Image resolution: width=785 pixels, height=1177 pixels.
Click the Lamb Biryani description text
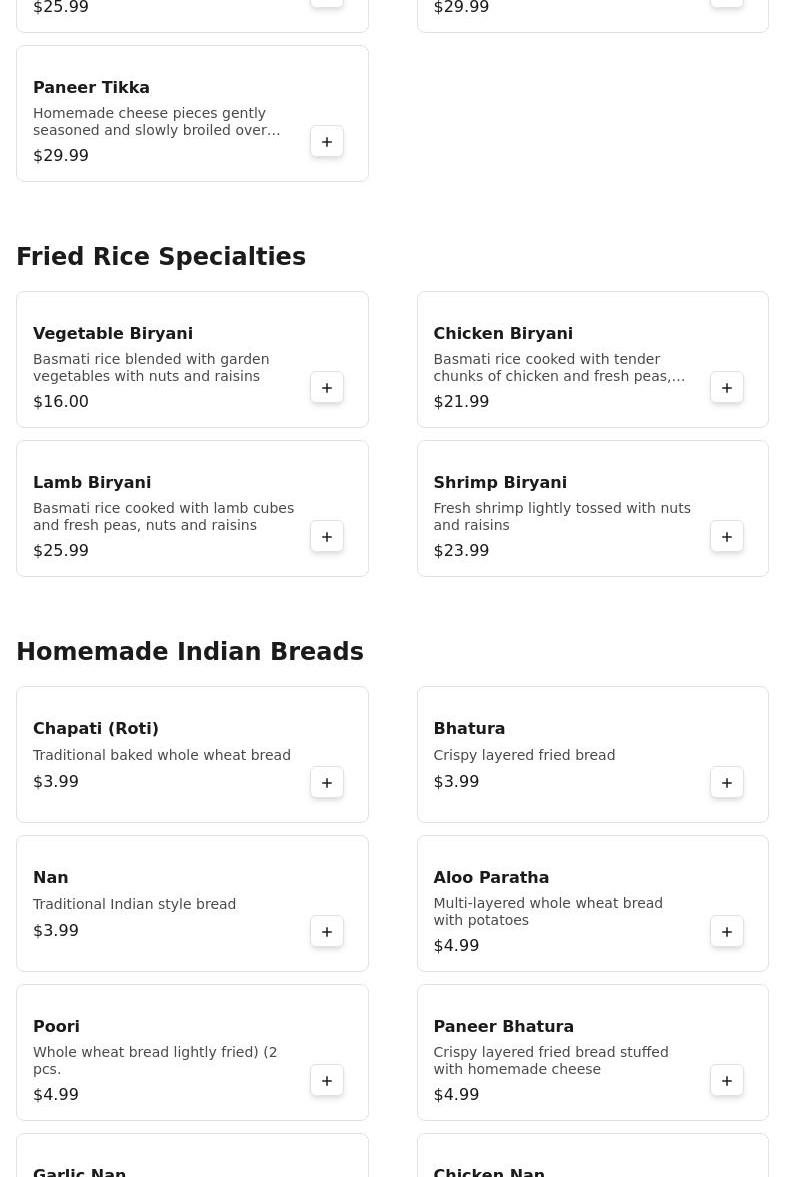click(x=163, y=517)
